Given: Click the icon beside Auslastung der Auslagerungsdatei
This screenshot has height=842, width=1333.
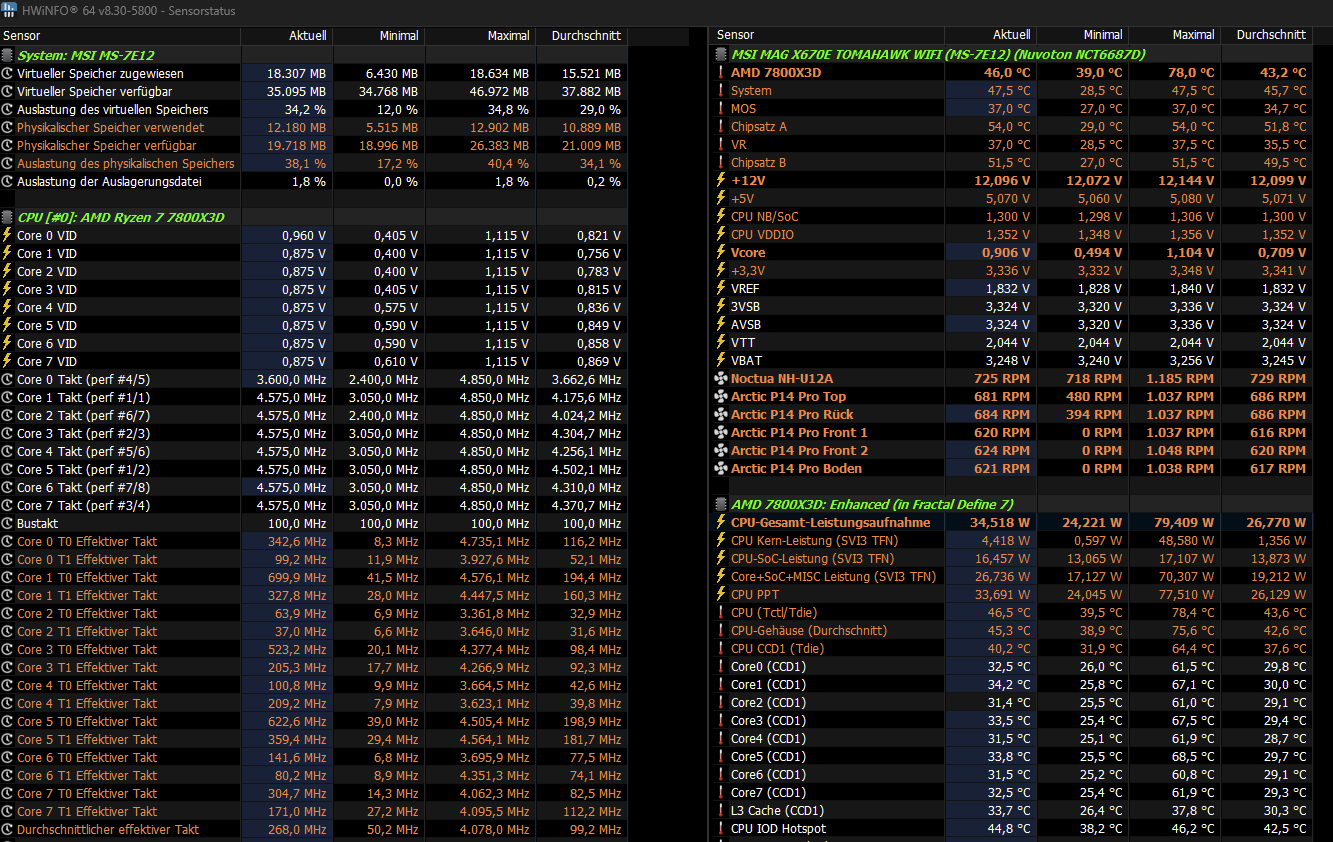Looking at the screenshot, I should [x=8, y=182].
